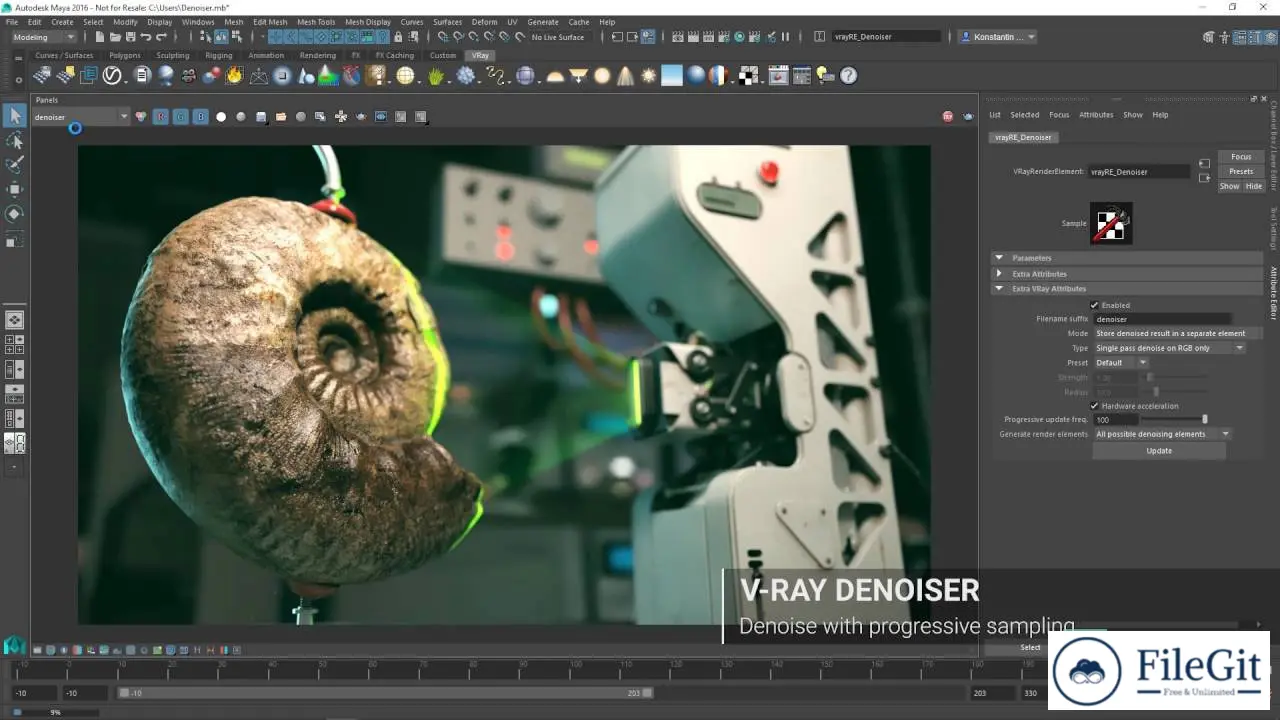1280x720 pixels.
Task: Click the yellow wireframe sphere shelf icon
Action: 405,75
